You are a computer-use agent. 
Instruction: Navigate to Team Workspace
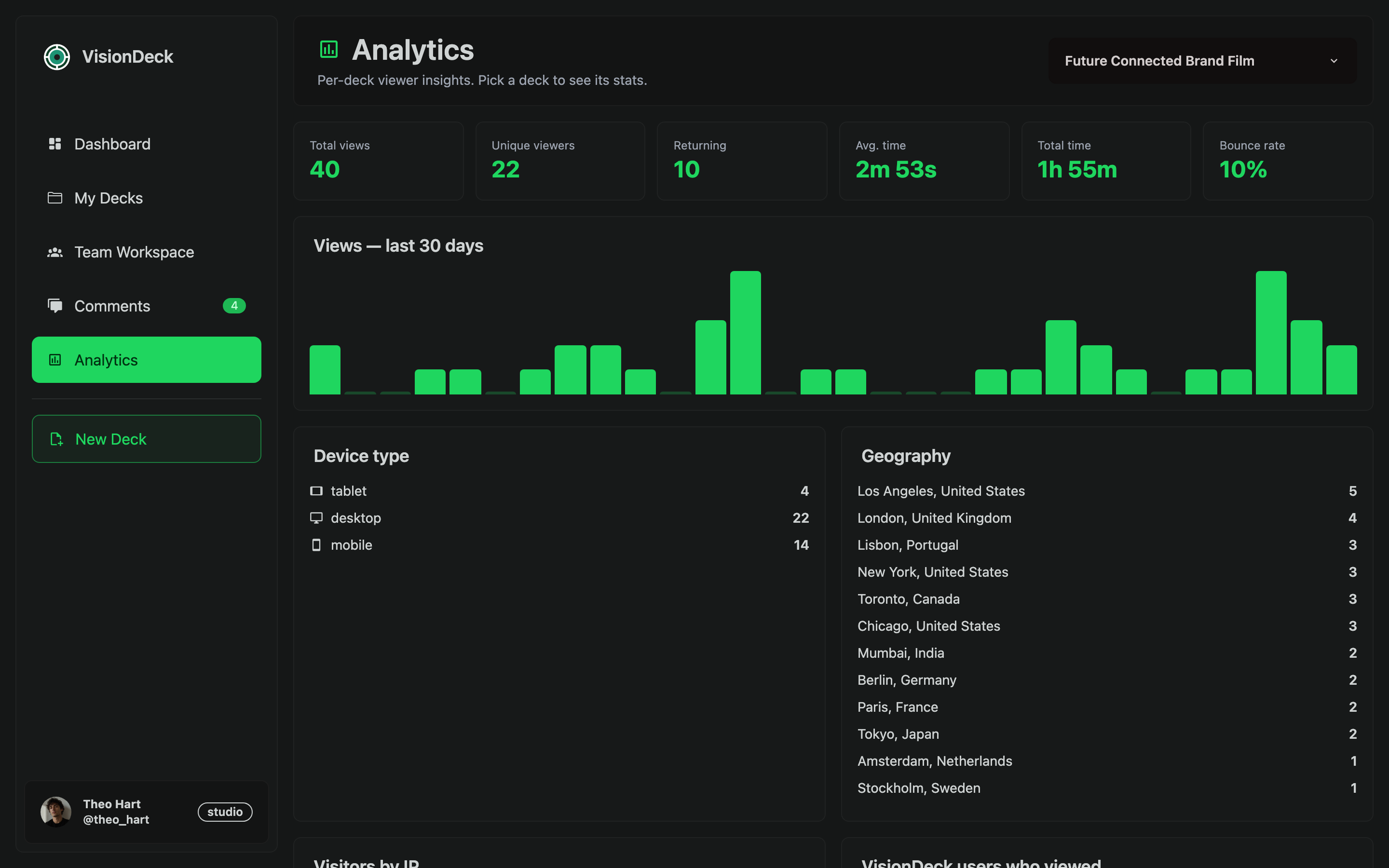146,252
